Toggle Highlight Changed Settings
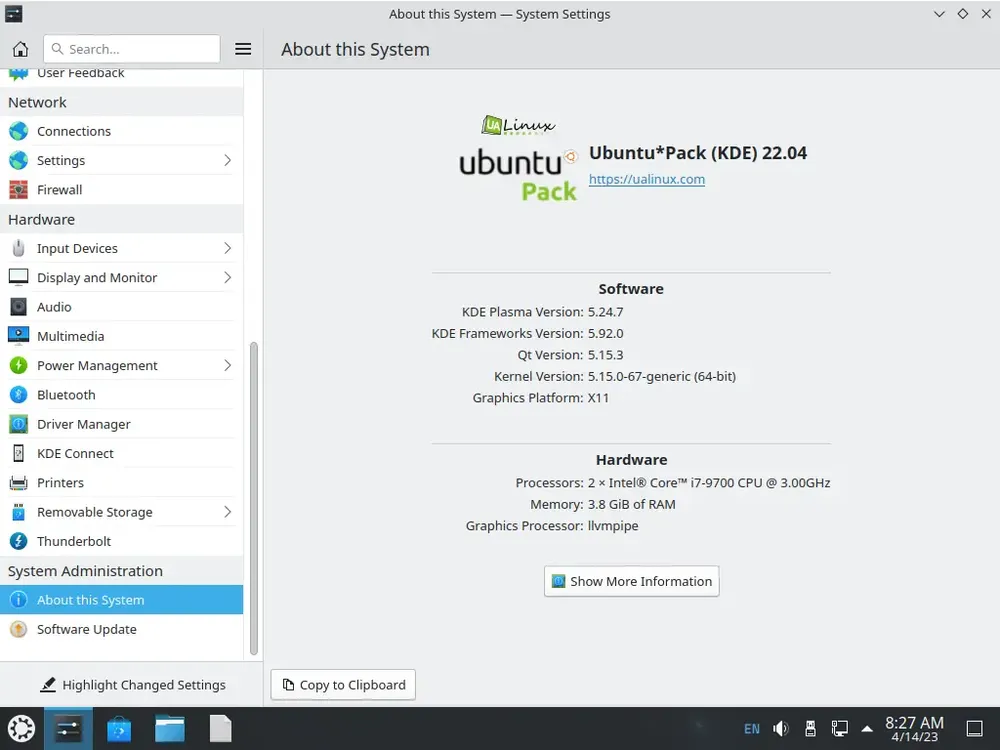Image resolution: width=1000 pixels, height=750 pixels. point(132,685)
